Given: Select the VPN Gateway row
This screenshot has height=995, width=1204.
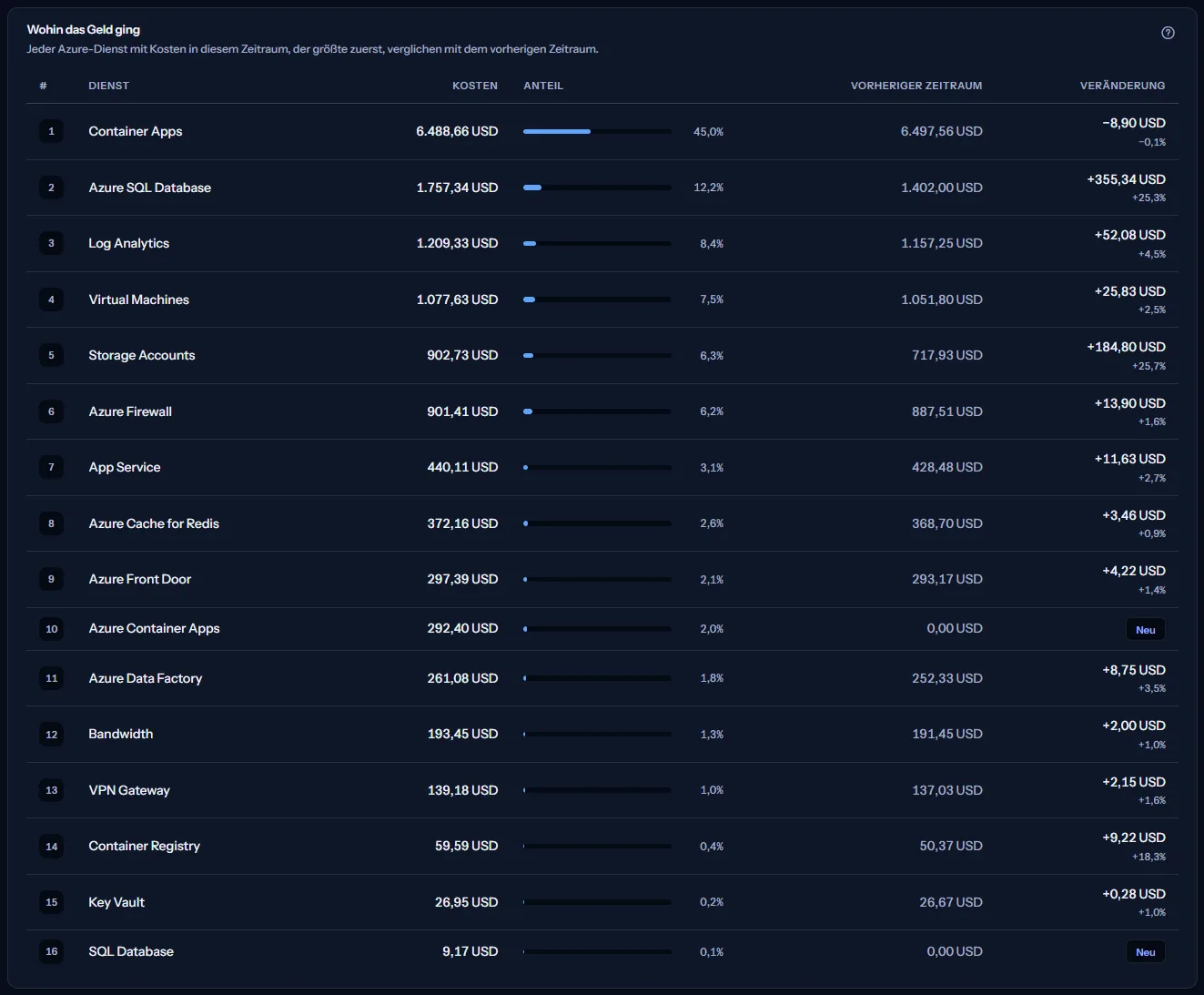Looking at the screenshot, I should (602, 790).
